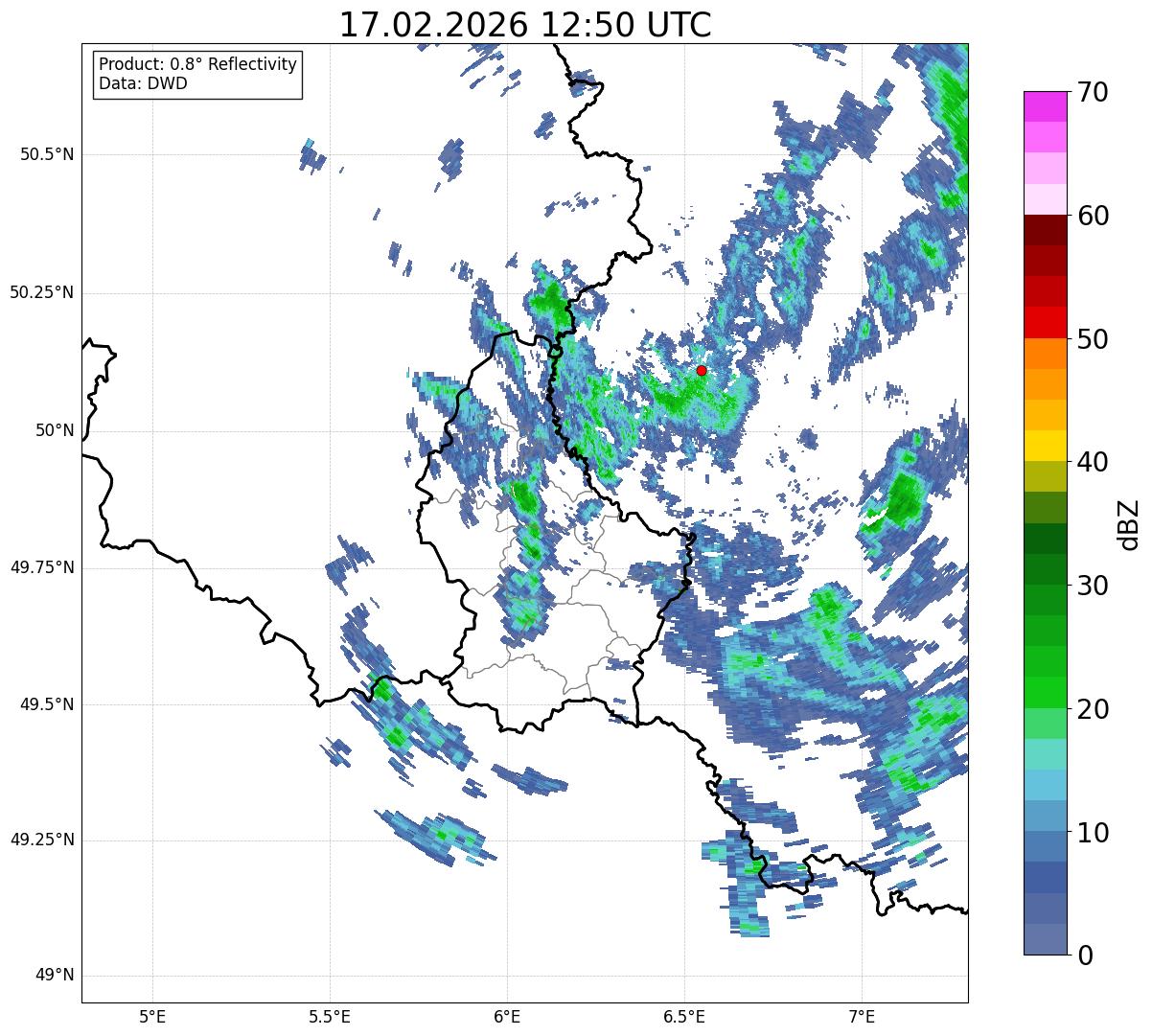Click the "Product: 0.8° Reflectivity" label

tap(198, 64)
